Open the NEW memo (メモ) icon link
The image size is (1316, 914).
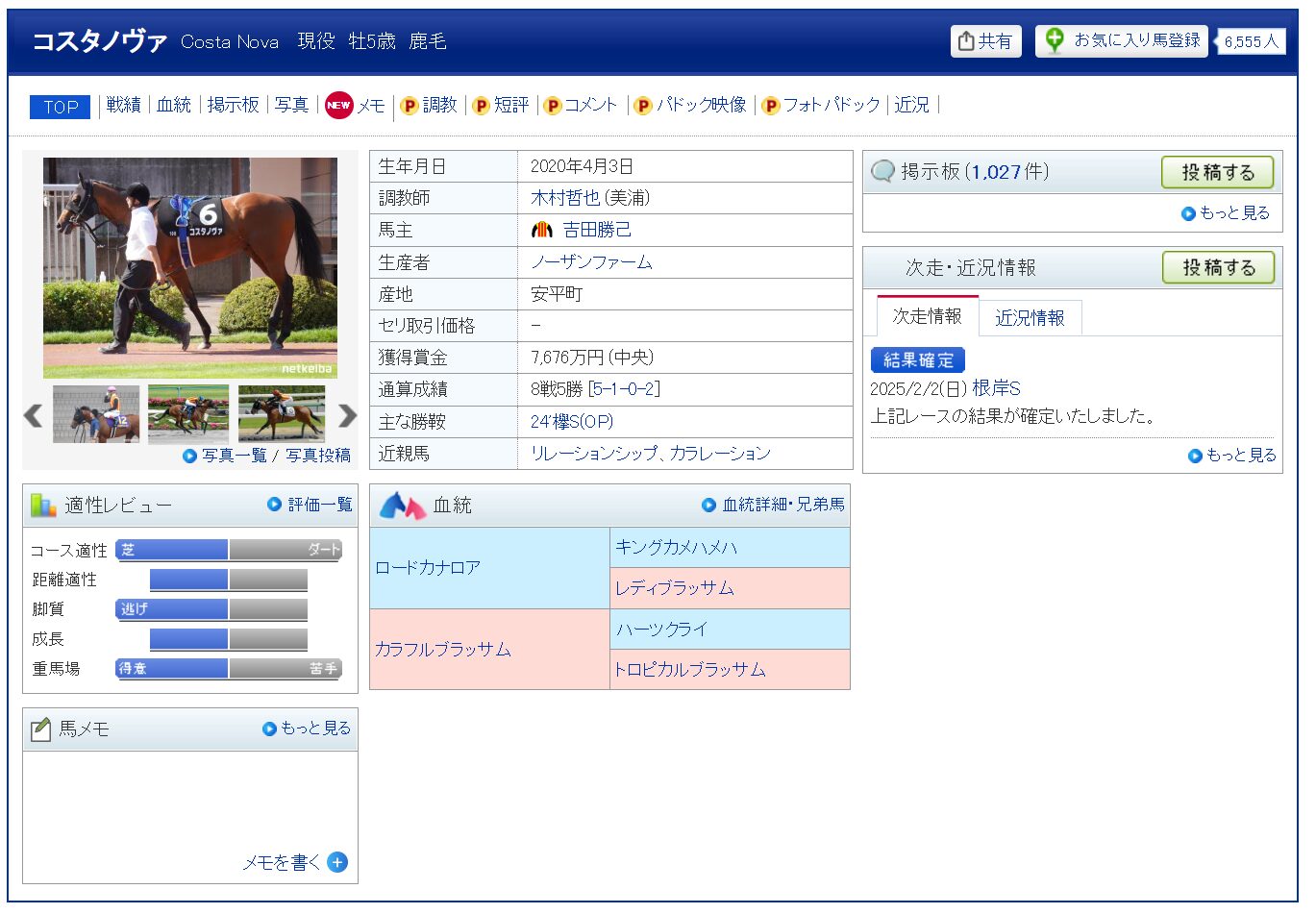[339, 105]
